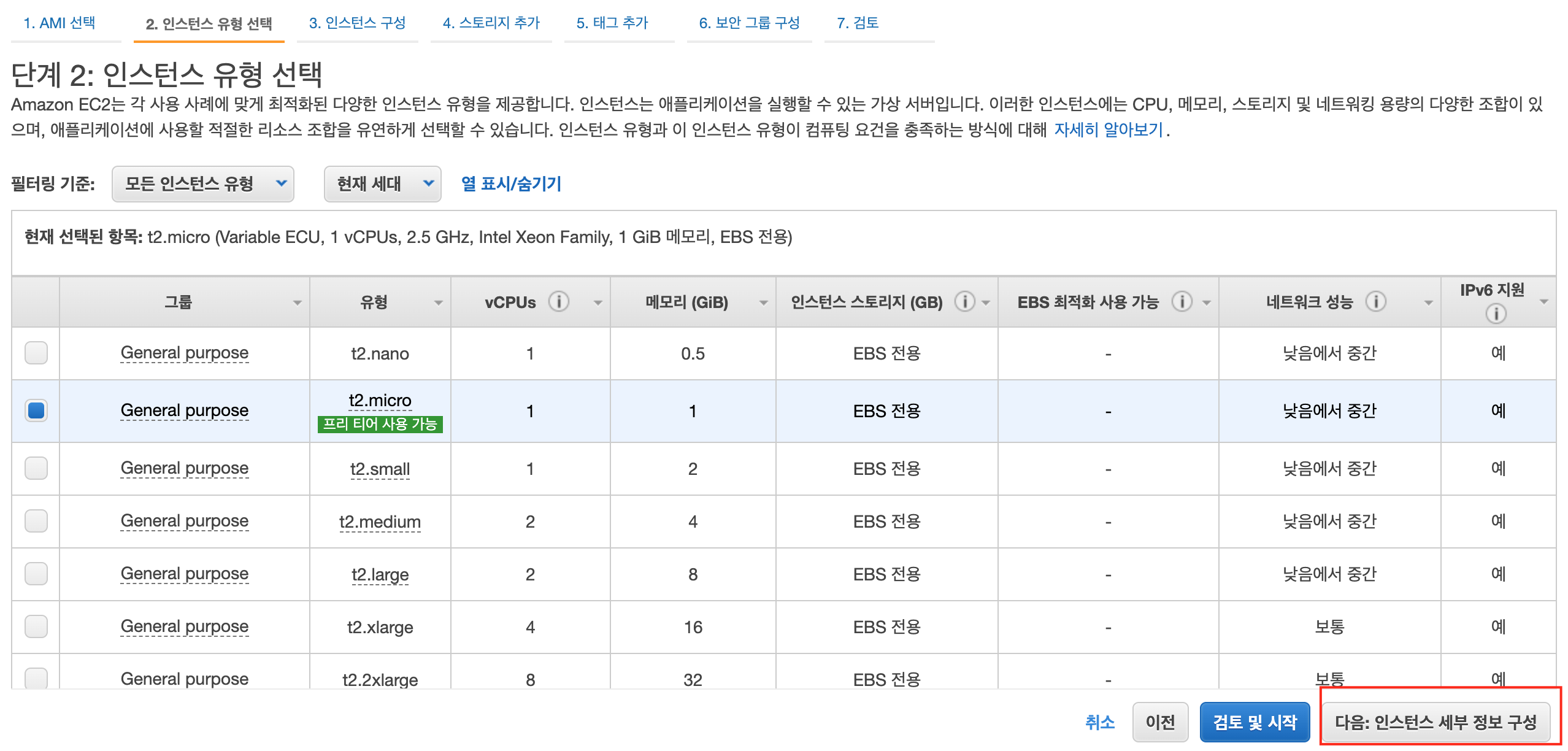Switch to step 6 security group tab
This screenshot has height=751, width=1568.
(749, 23)
